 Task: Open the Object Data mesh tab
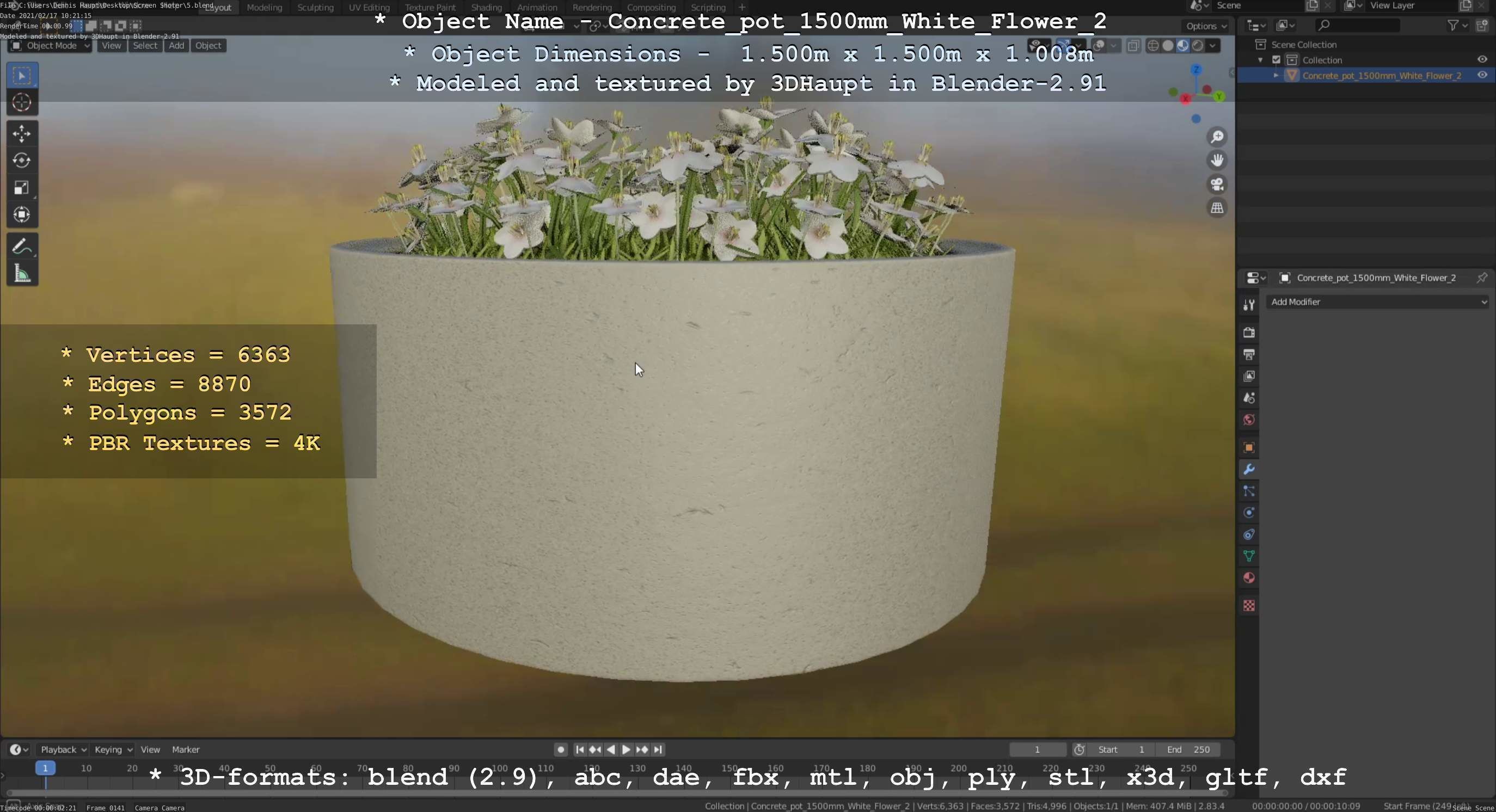(1249, 556)
